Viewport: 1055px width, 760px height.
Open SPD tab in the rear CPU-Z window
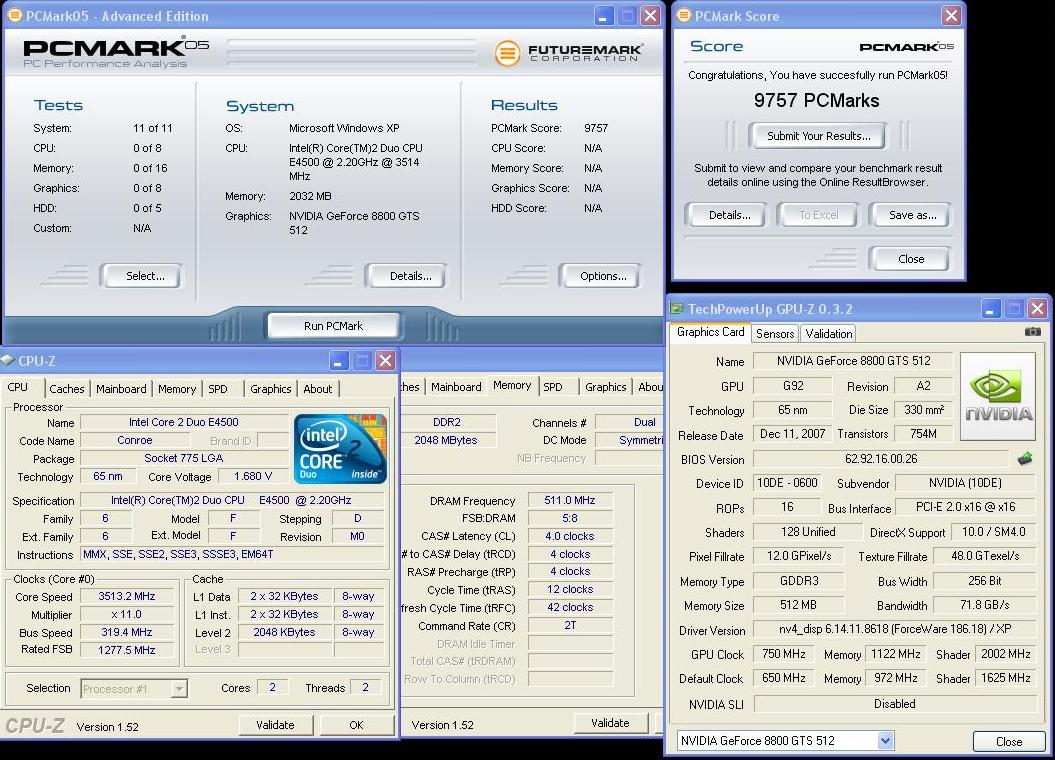tap(553, 387)
